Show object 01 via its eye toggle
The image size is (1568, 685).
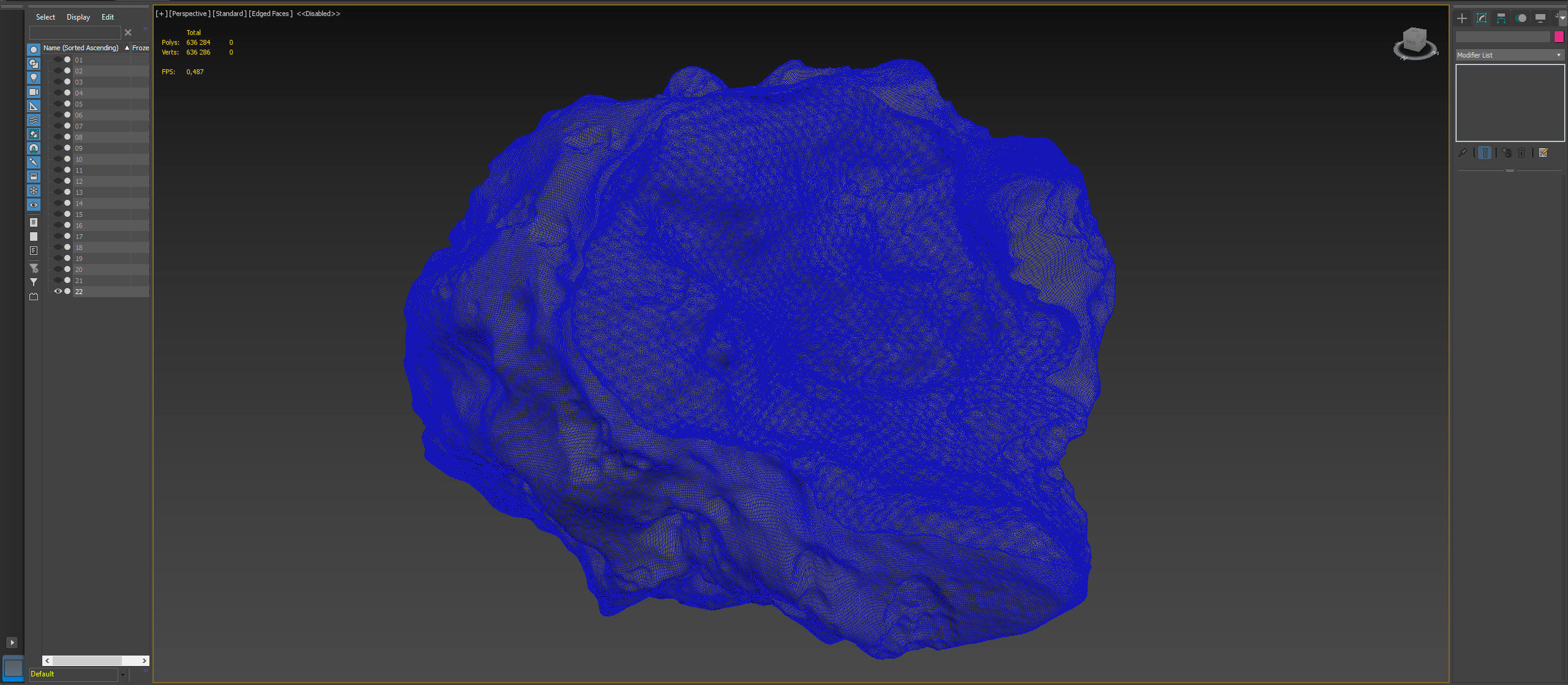coord(58,60)
